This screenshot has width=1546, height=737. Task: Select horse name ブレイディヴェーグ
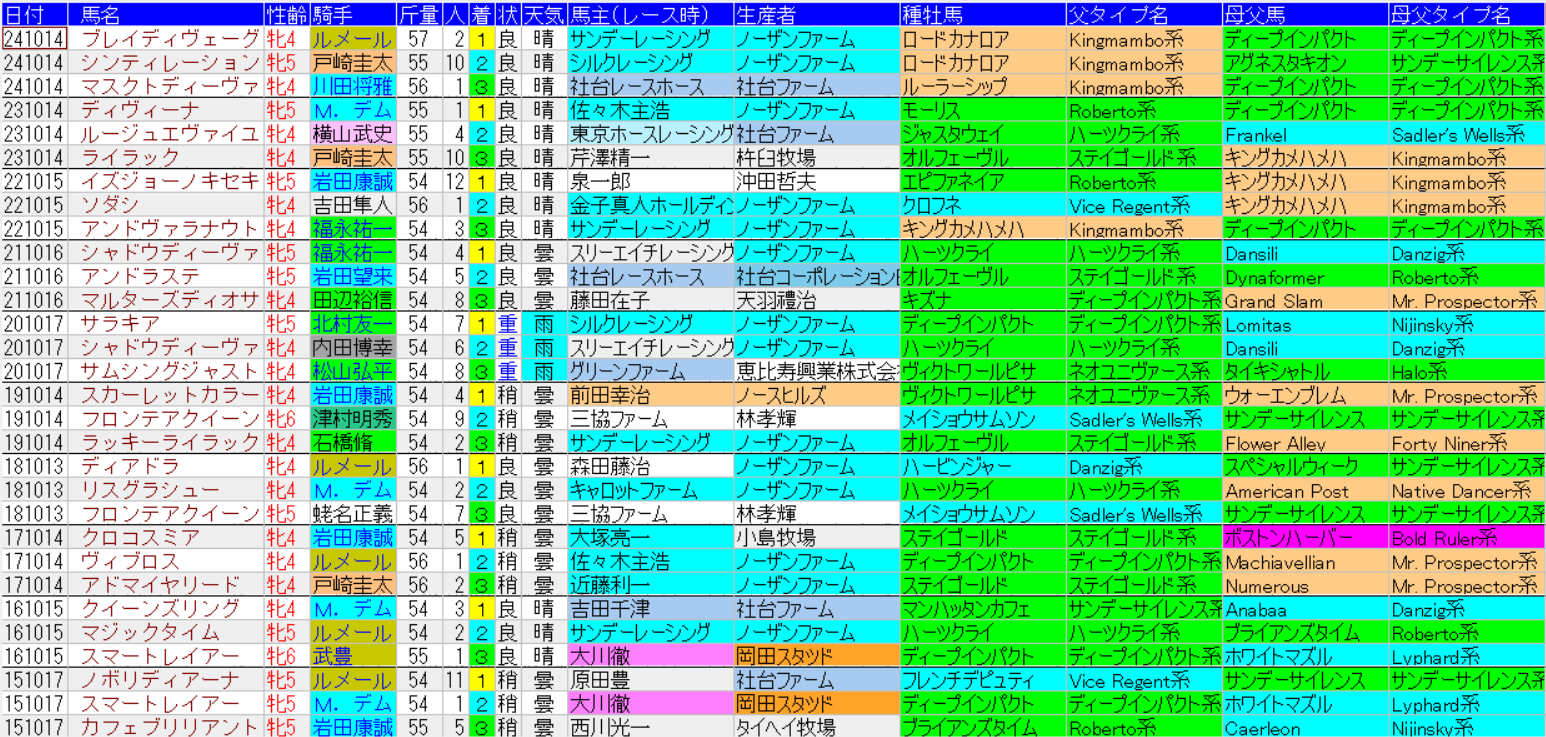coord(166,39)
